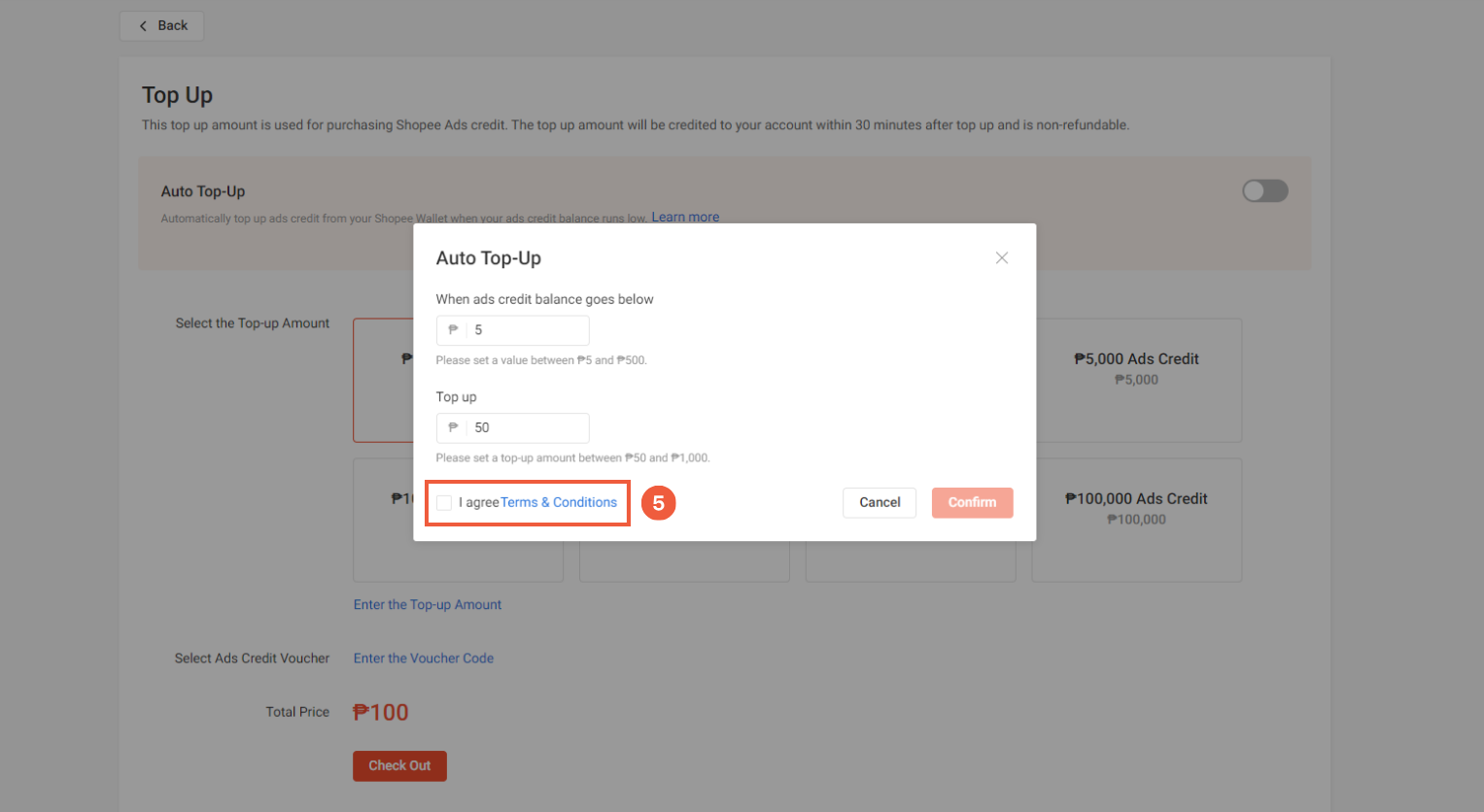Click the Cancel button in dialog
Viewport: 1484px width, 812px height.
(x=880, y=502)
